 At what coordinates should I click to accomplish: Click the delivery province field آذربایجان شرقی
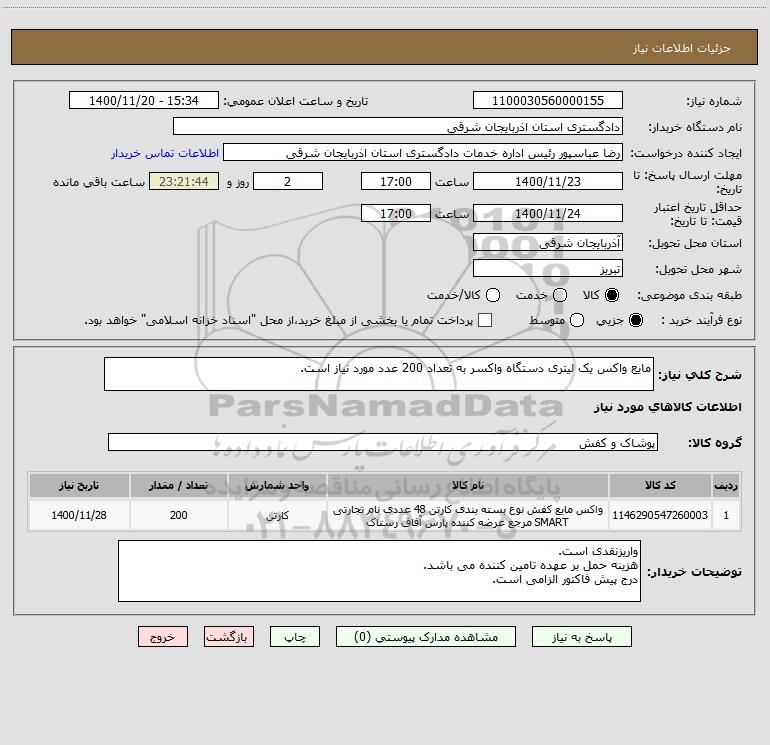pyautogui.click(x=548, y=242)
